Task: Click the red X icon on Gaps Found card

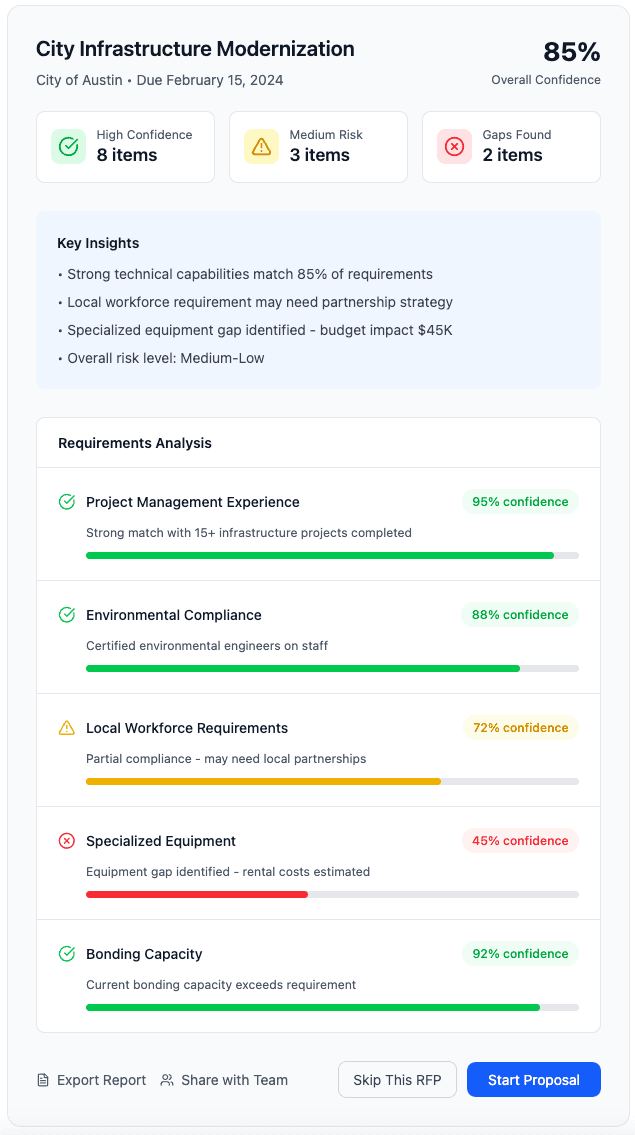Action: tap(453, 146)
